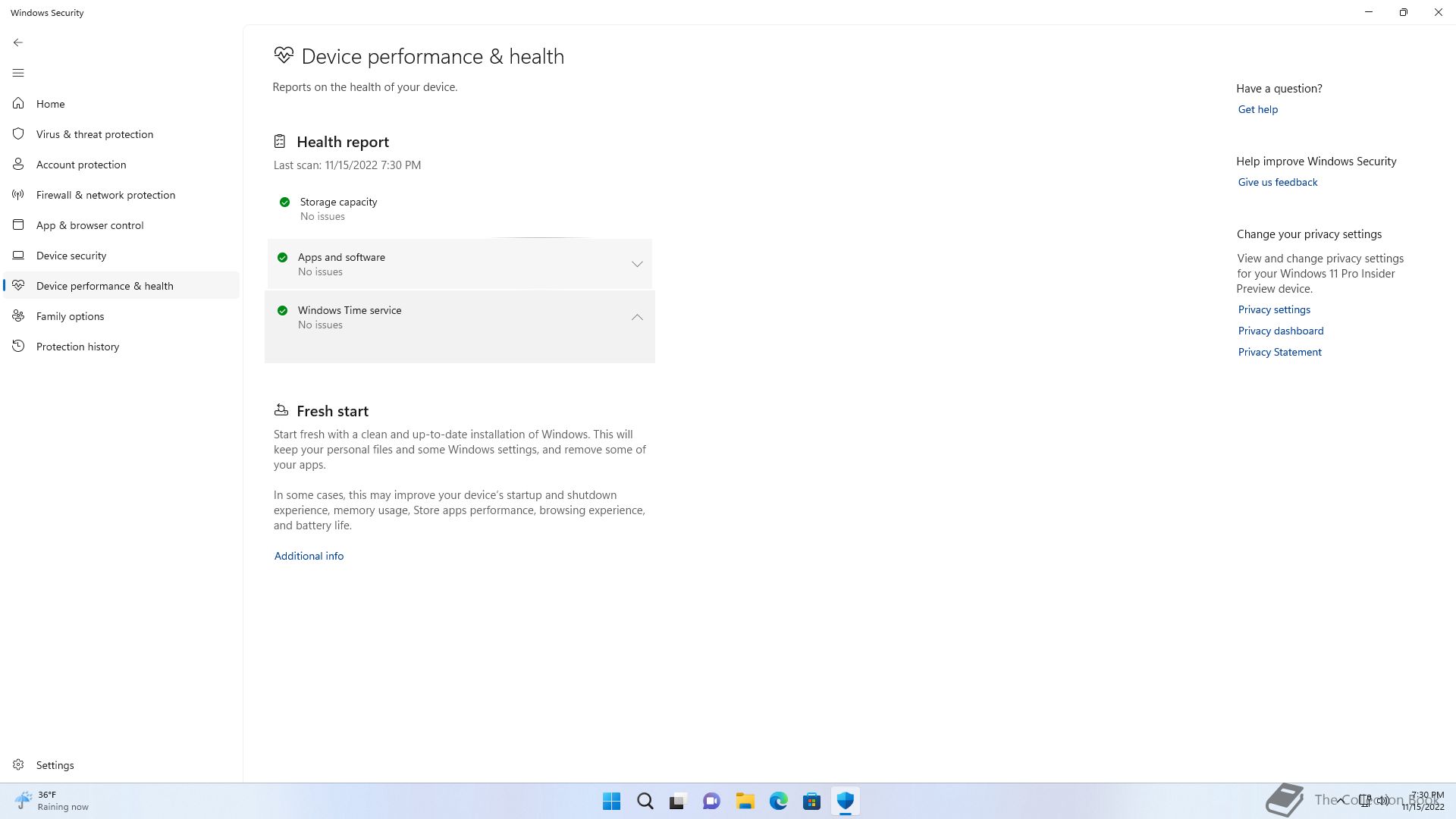Click Additional info under Fresh start
This screenshot has height=819, width=1456.
[309, 556]
